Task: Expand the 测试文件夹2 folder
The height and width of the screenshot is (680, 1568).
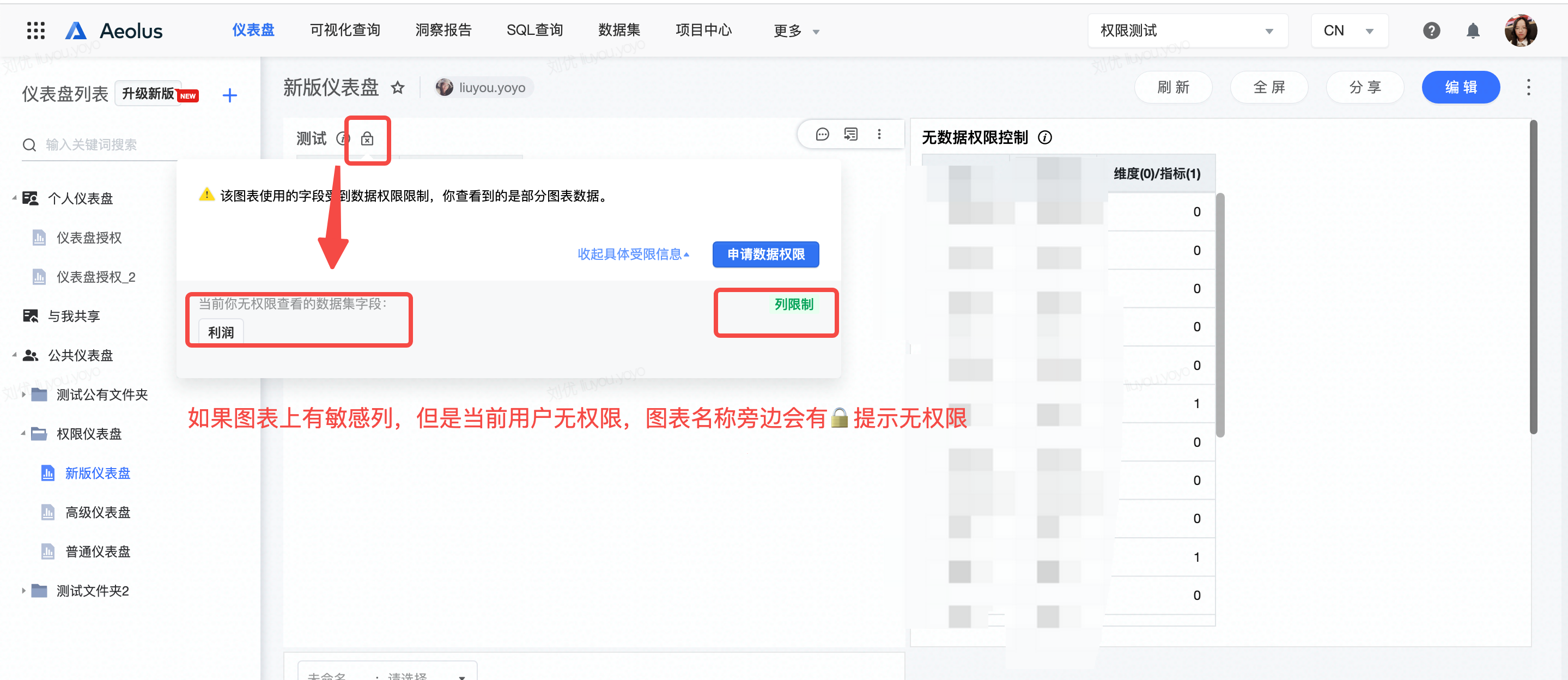Action: (x=23, y=591)
